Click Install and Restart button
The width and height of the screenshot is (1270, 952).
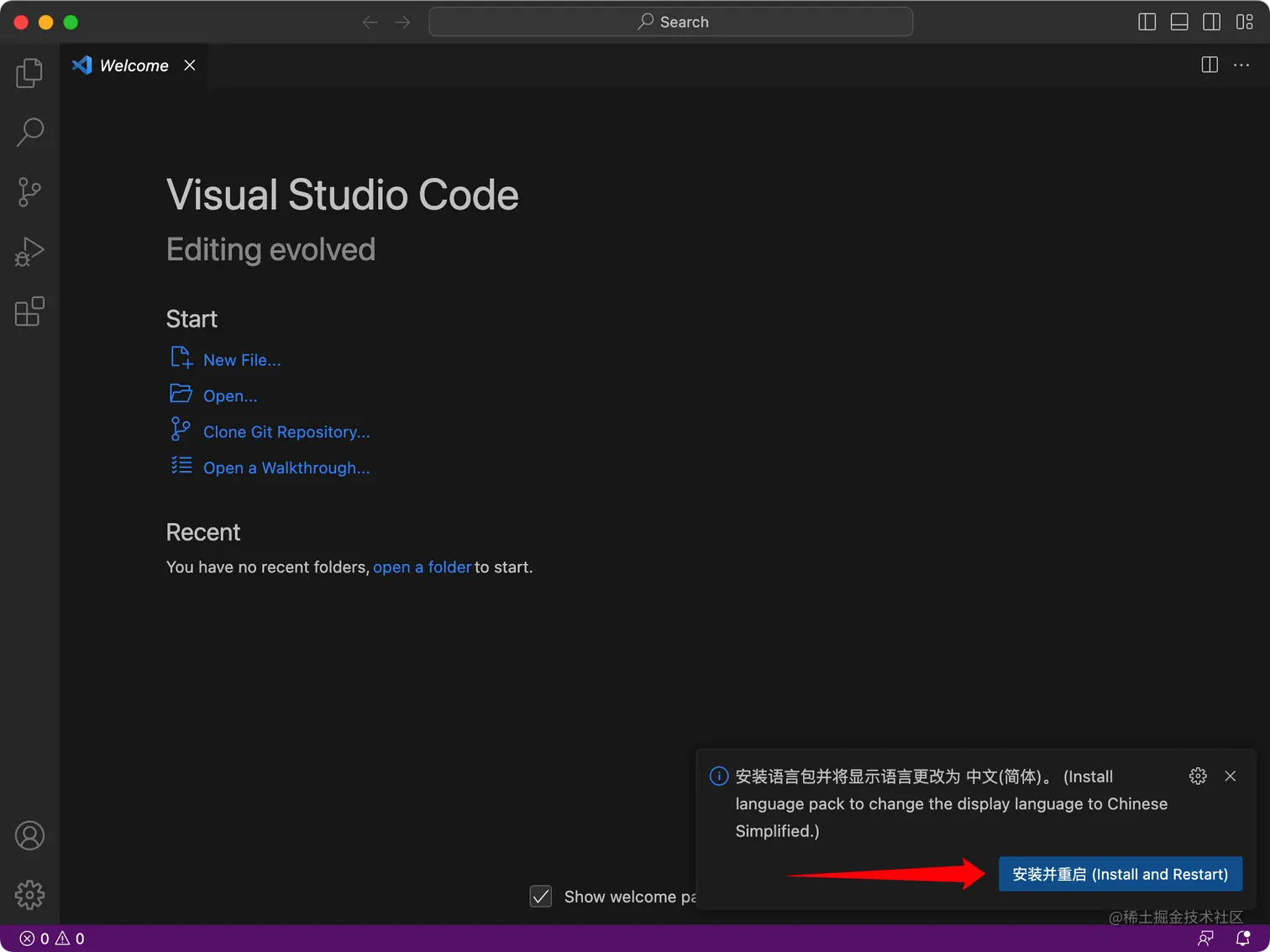(1120, 874)
